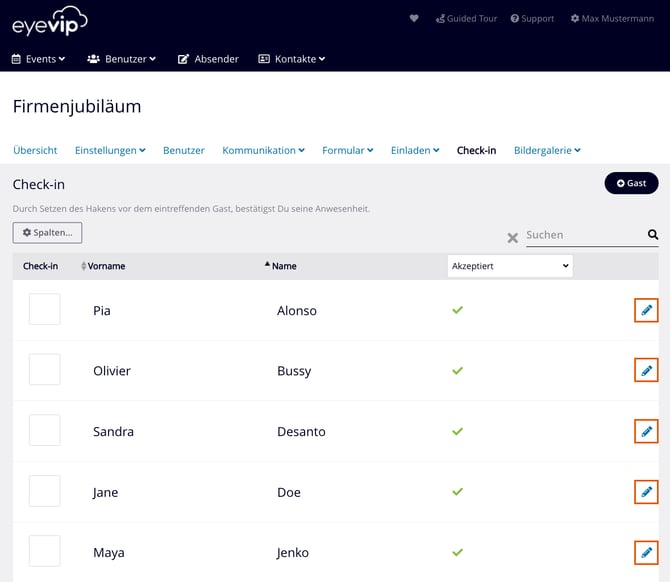Open the Events menu in the navbar
This screenshot has height=582, width=670.
[x=38, y=59]
